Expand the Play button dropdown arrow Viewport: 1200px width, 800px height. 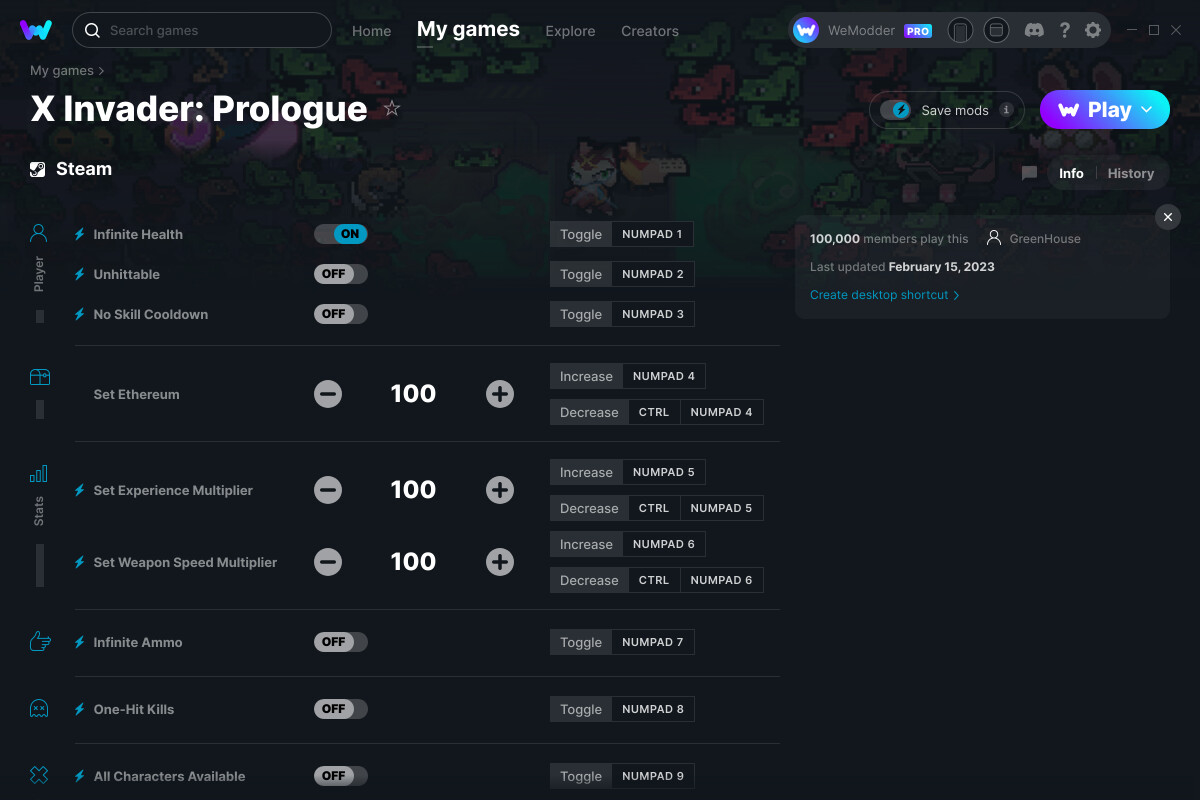click(x=1147, y=110)
